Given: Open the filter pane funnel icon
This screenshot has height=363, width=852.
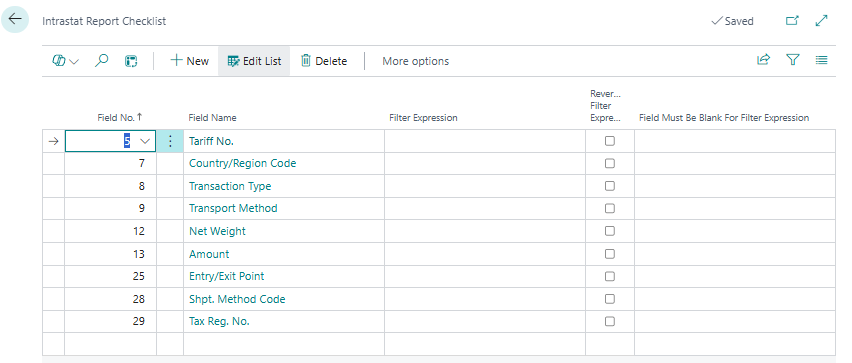Looking at the screenshot, I should pyautogui.click(x=793, y=60).
